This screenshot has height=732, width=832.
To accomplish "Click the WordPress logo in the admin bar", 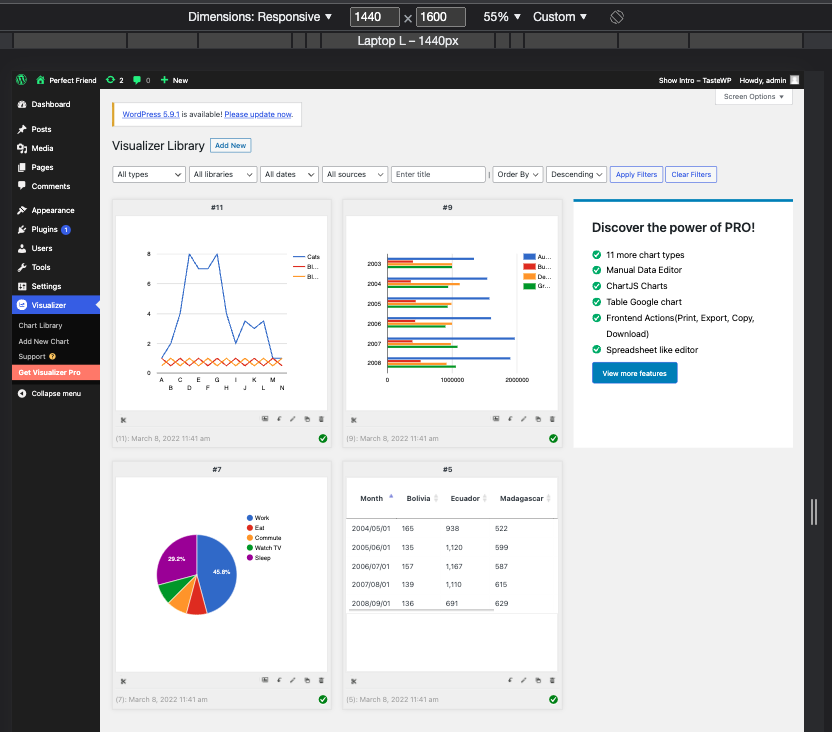I will tap(21, 80).
